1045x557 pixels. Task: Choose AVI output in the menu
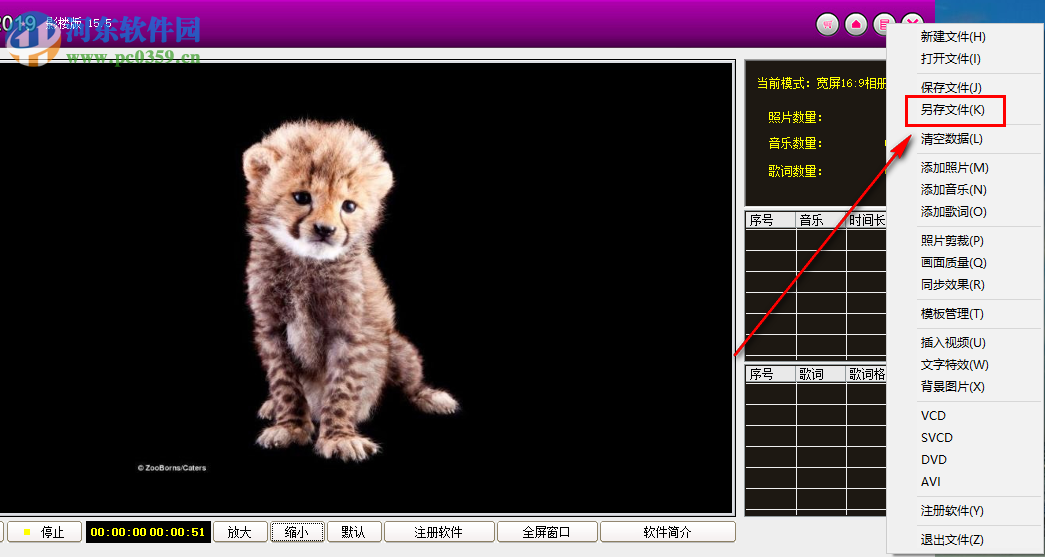point(931,482)
